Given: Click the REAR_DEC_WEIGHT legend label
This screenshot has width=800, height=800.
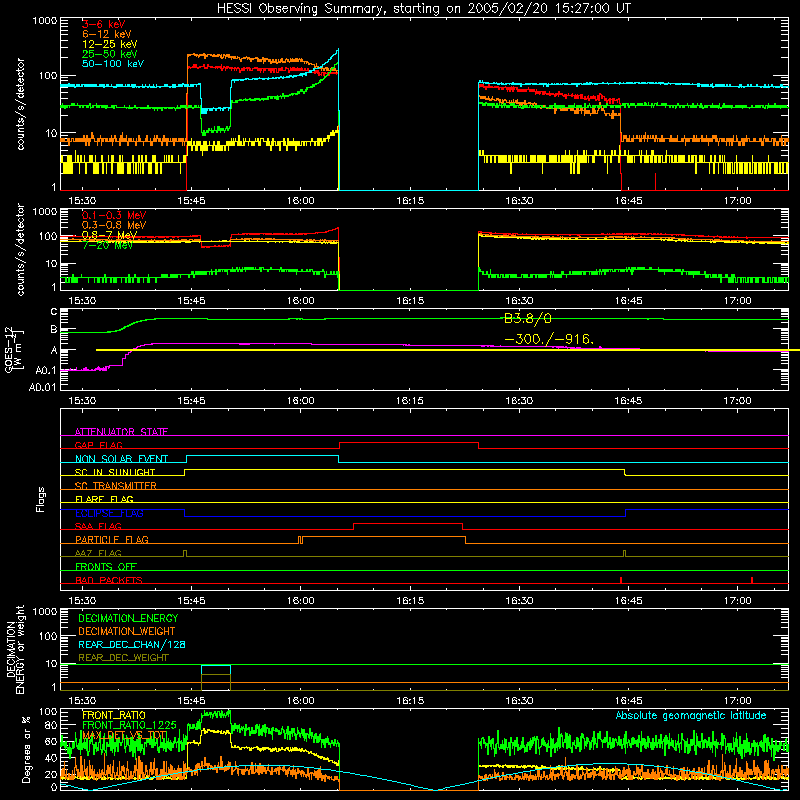Looking at the screenshot, I should tap(123, 658).
